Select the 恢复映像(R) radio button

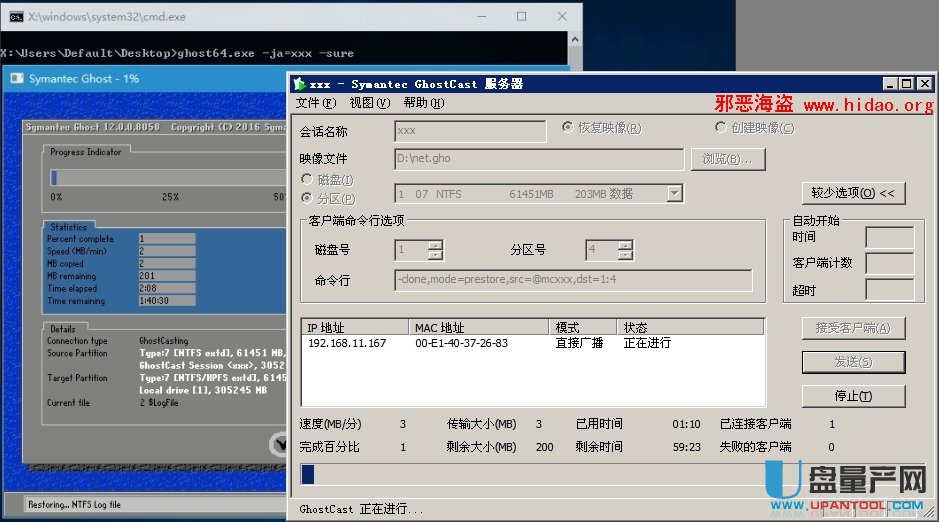[568, 127]
